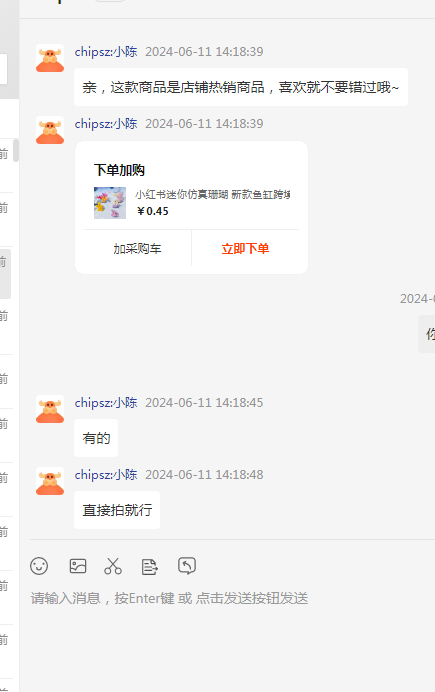Click chipsz:小陈 name above 有的
Image resolution: width=435 pixels, height=692 pixels.
point(106,402)
